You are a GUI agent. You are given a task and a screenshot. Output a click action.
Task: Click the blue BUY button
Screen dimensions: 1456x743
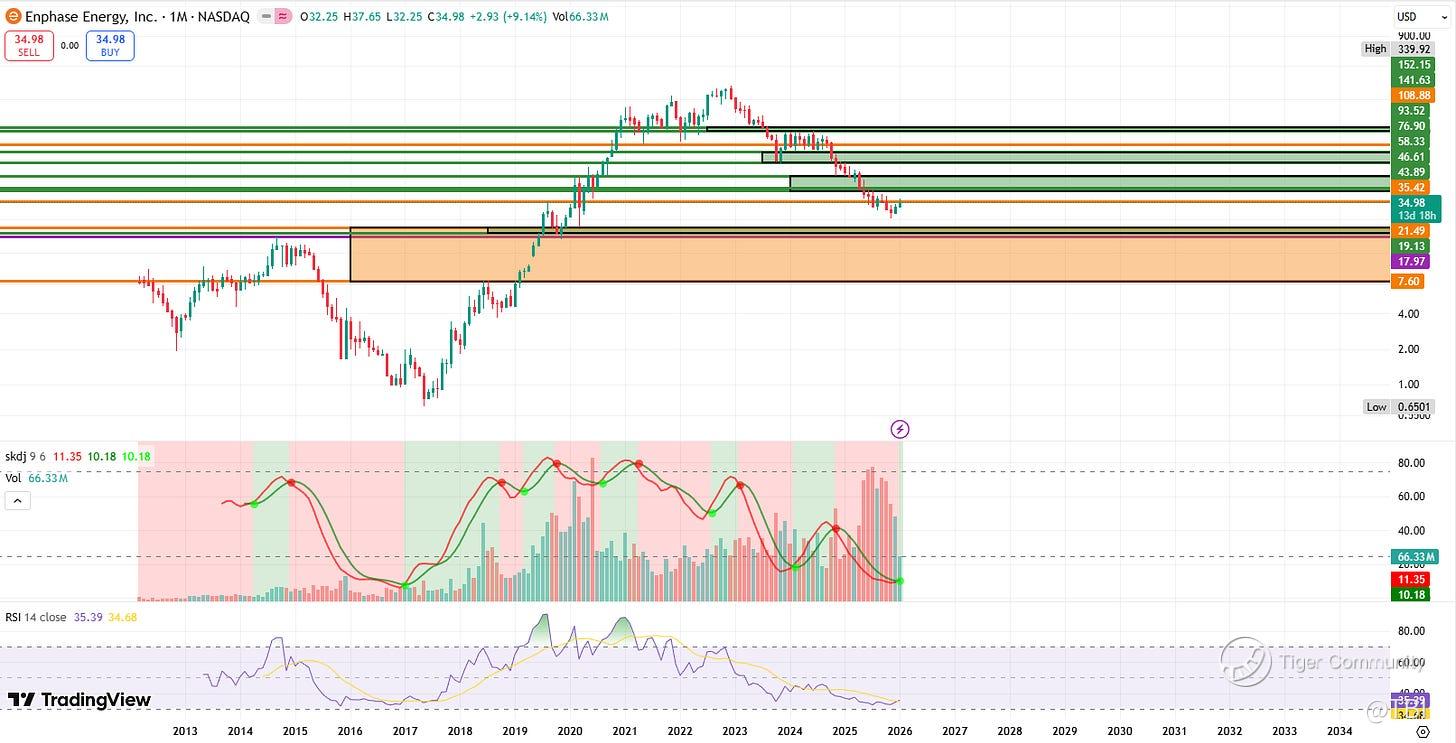click(x=110, y=46)
